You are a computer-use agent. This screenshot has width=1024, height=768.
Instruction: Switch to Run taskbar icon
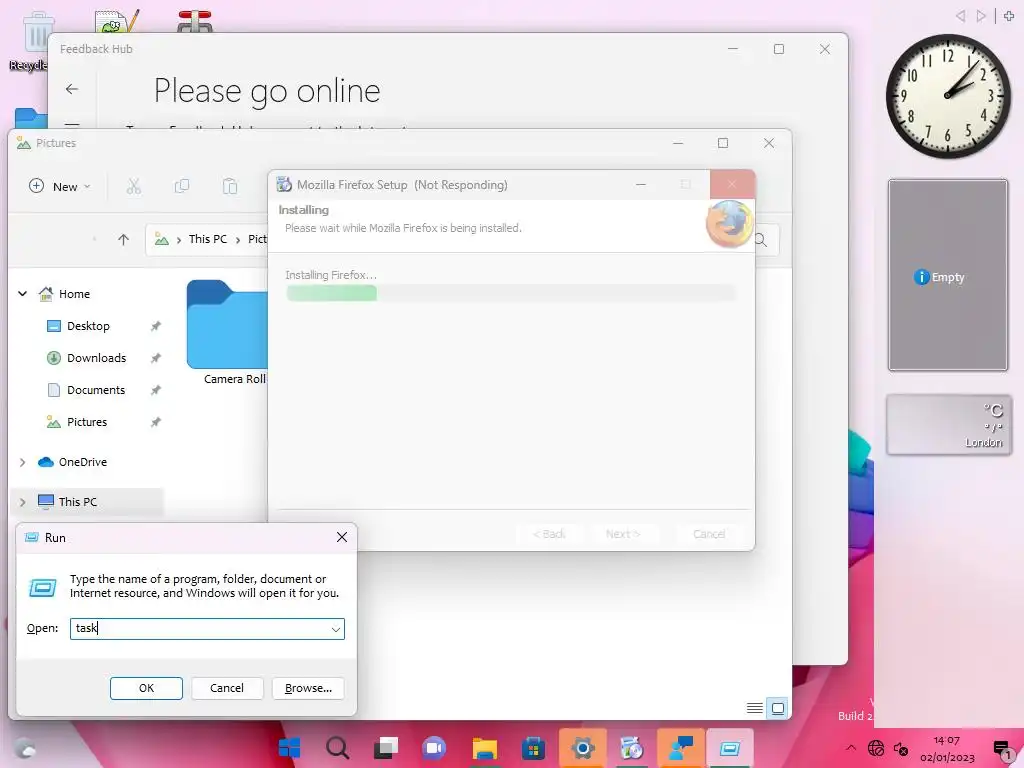(729, 748)
